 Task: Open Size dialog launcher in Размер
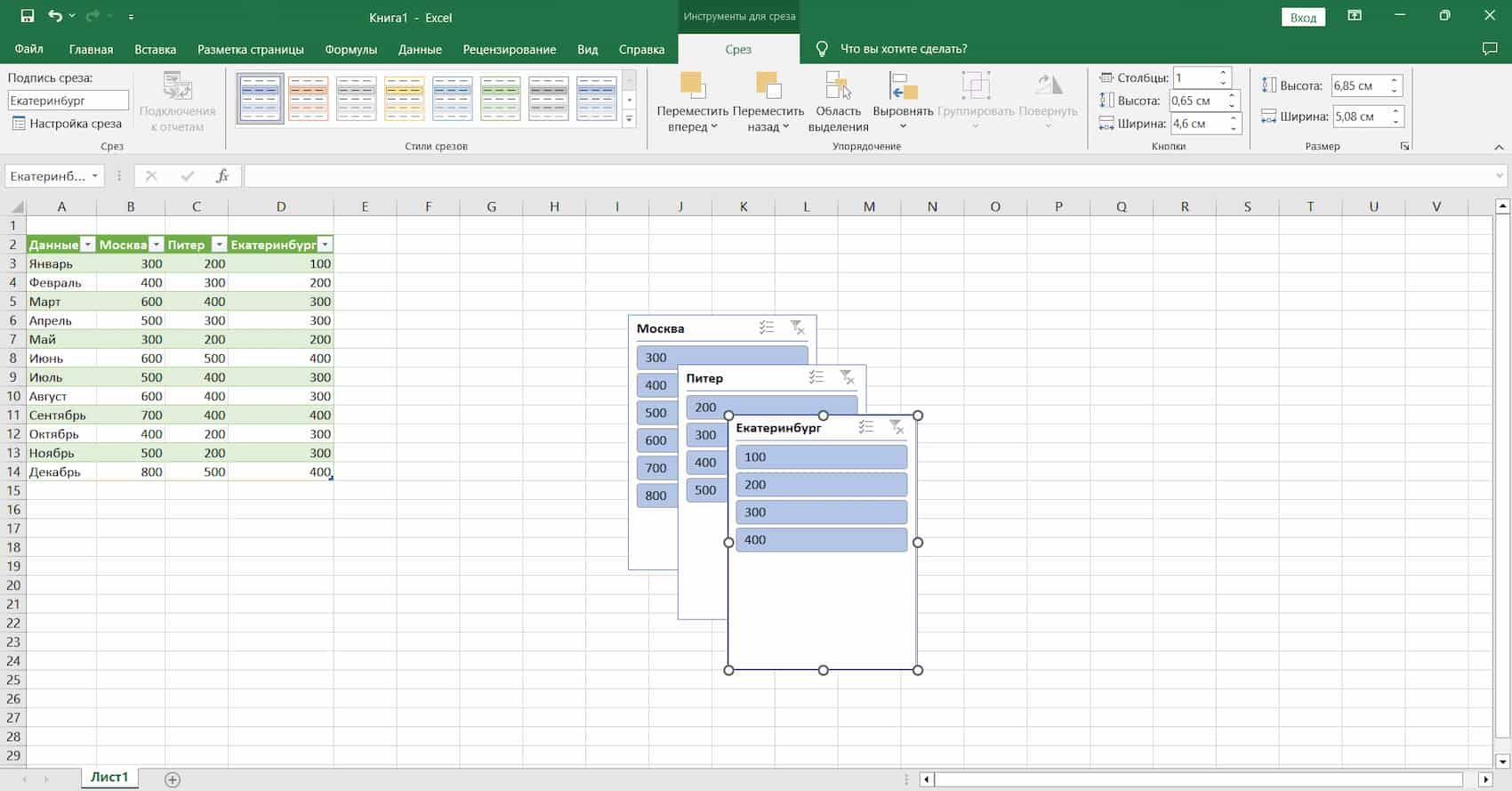(1405, 146)
